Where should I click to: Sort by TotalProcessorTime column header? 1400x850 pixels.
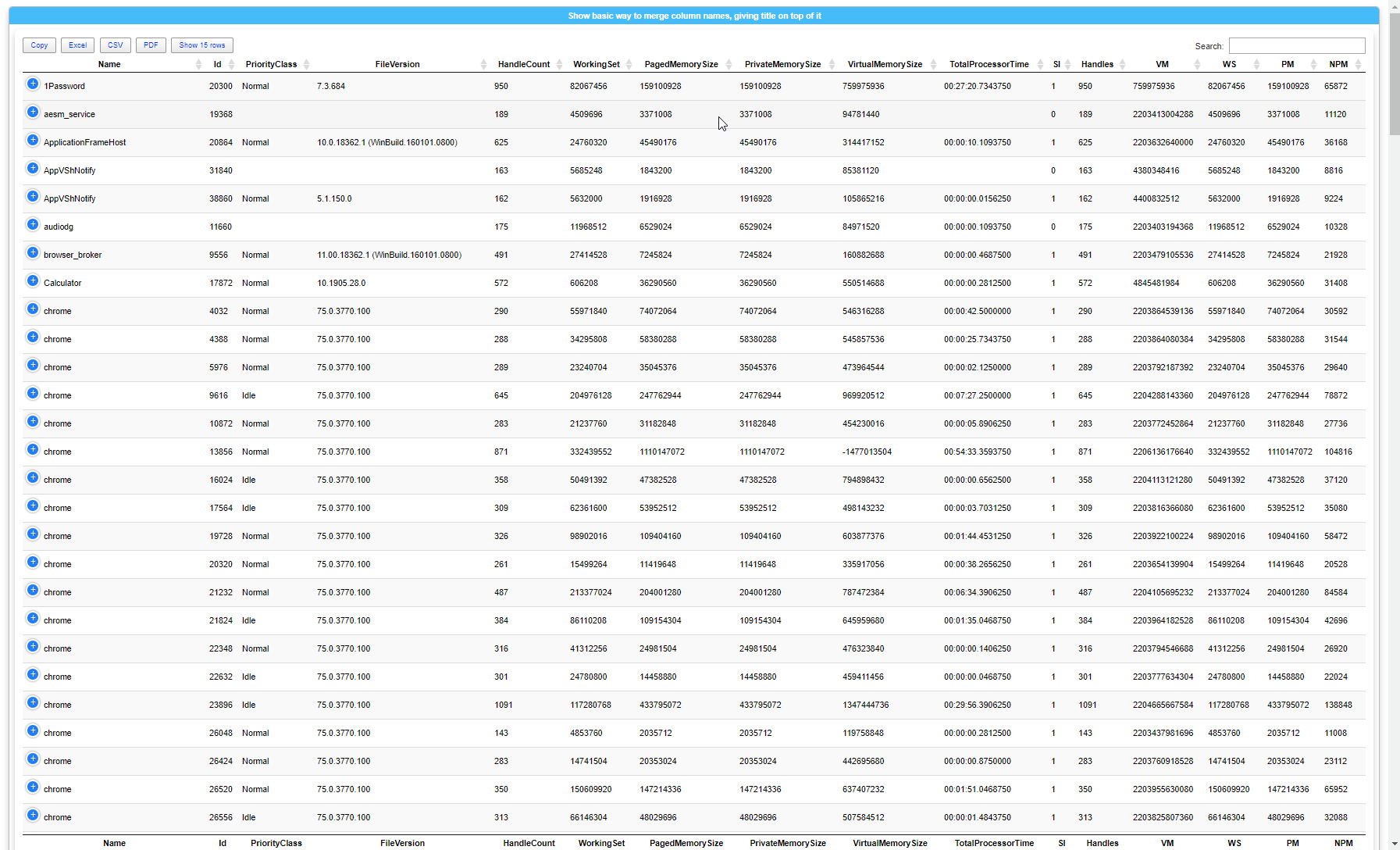pyautogui.click(x=989, y=64)
